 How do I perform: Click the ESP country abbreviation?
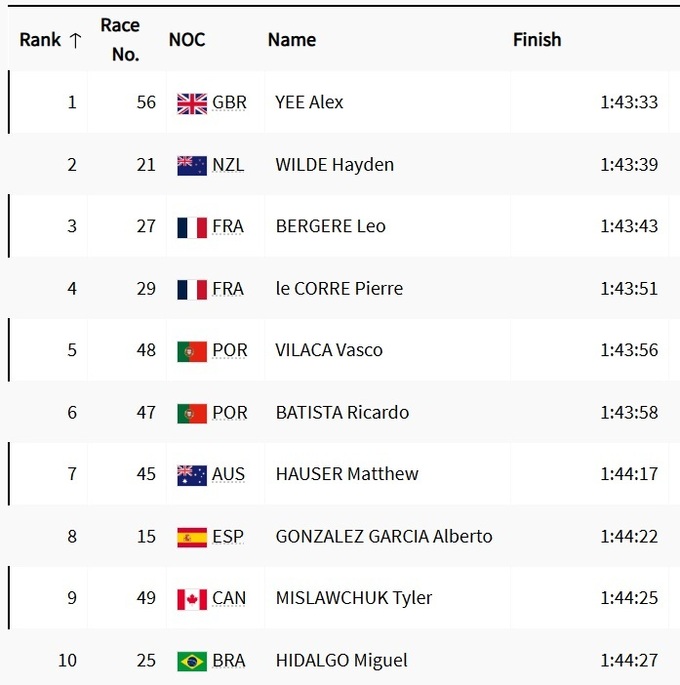pos(228,537)
